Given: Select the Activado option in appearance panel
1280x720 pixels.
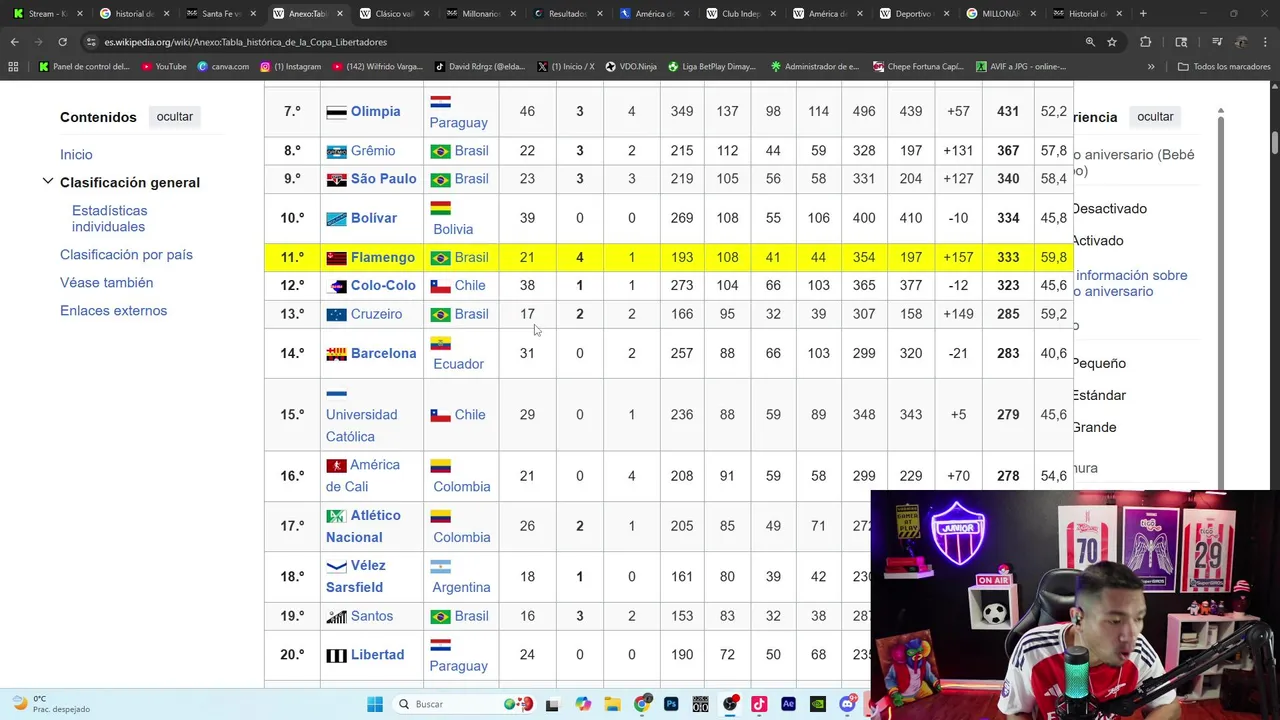Looking at the screenshot, I should [1097, 240].
